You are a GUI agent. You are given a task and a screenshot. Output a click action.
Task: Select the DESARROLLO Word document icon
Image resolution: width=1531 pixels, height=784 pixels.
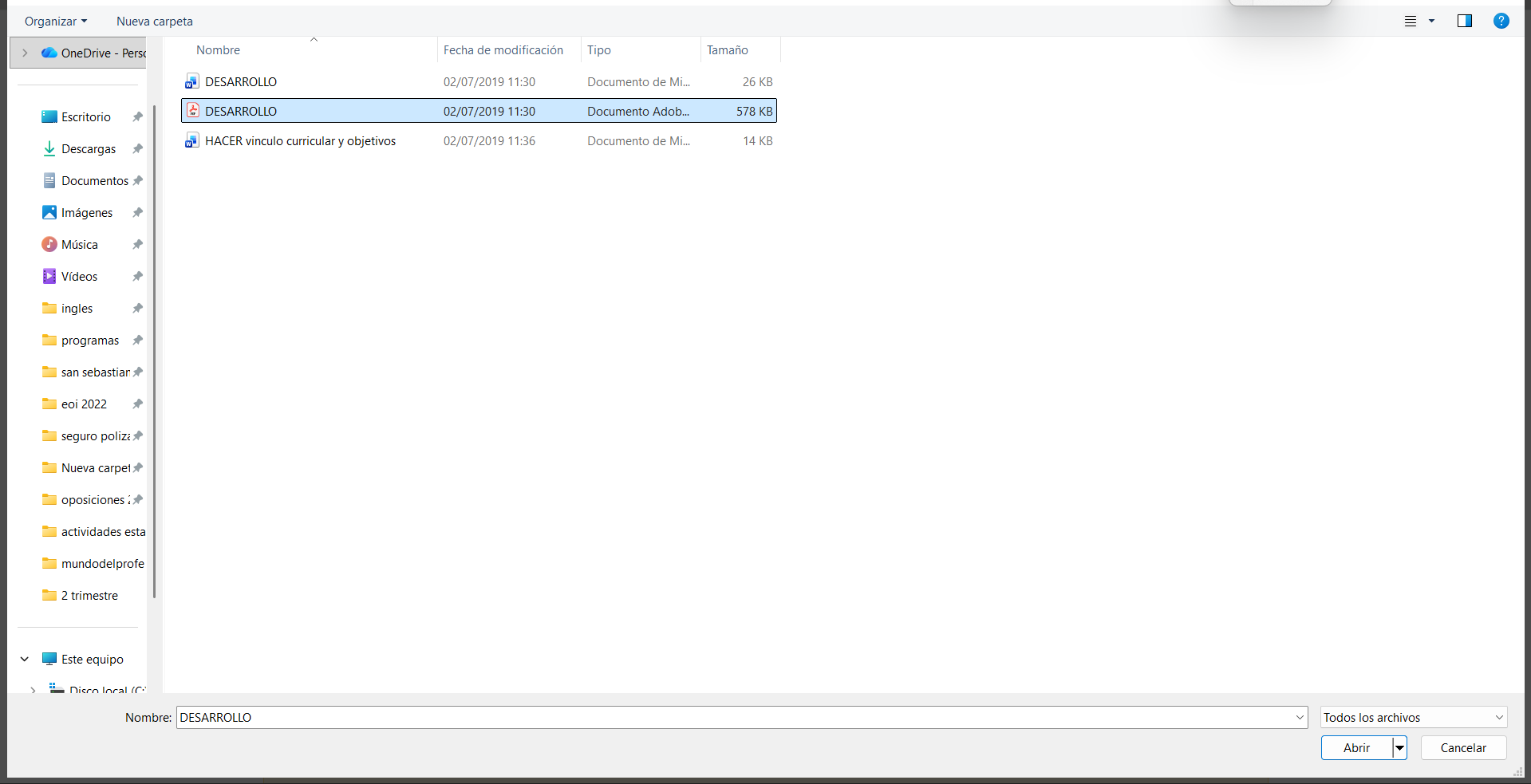coord(191,81)
